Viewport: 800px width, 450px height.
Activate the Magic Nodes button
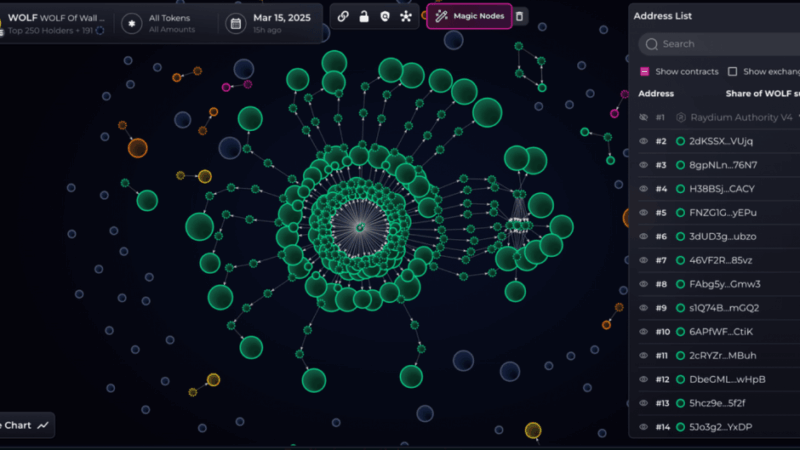pyautogui.click(x=469, y=16)
